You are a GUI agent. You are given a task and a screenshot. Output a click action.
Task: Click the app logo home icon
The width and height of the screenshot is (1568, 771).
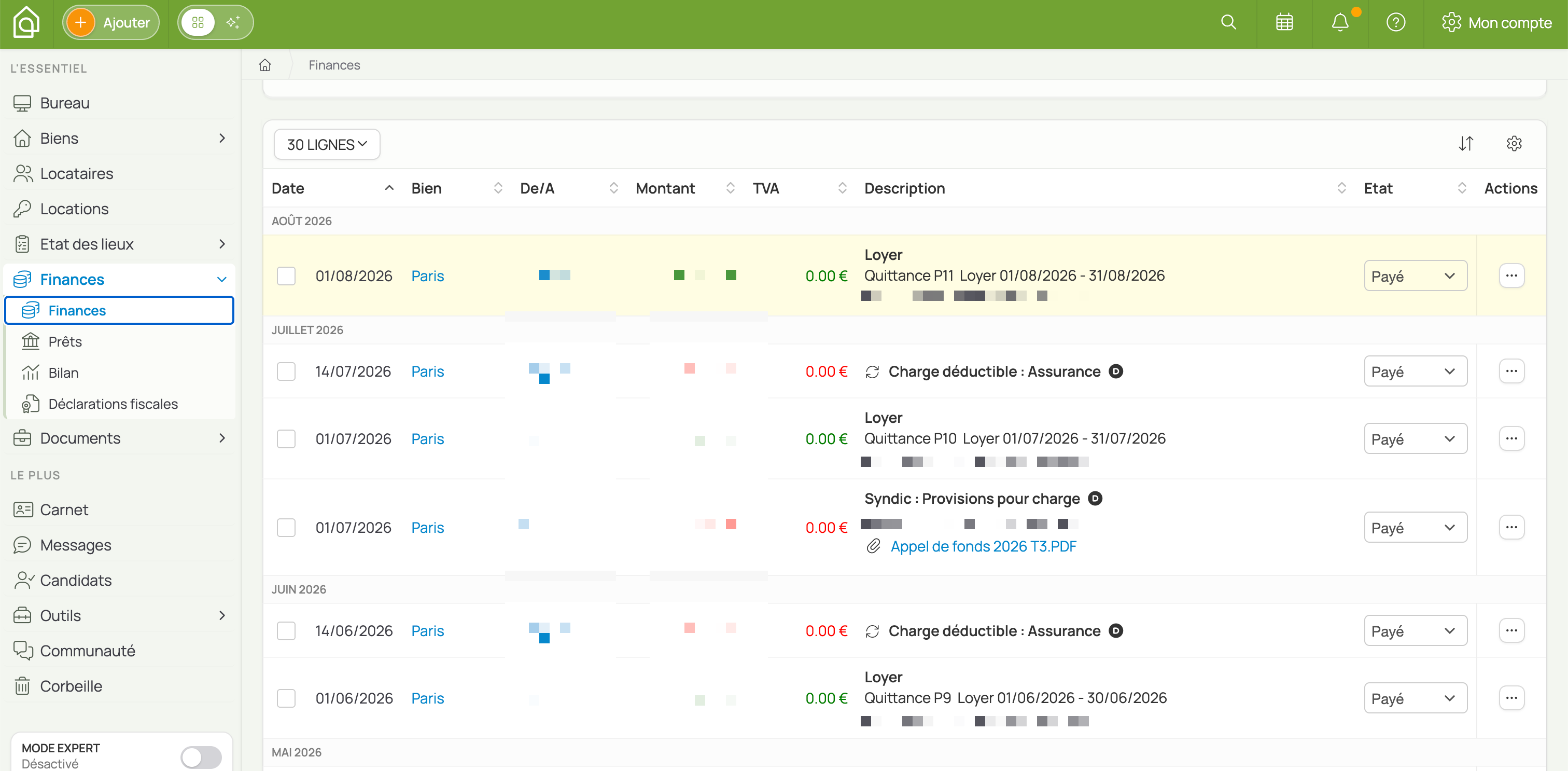(x=26, y=22)
